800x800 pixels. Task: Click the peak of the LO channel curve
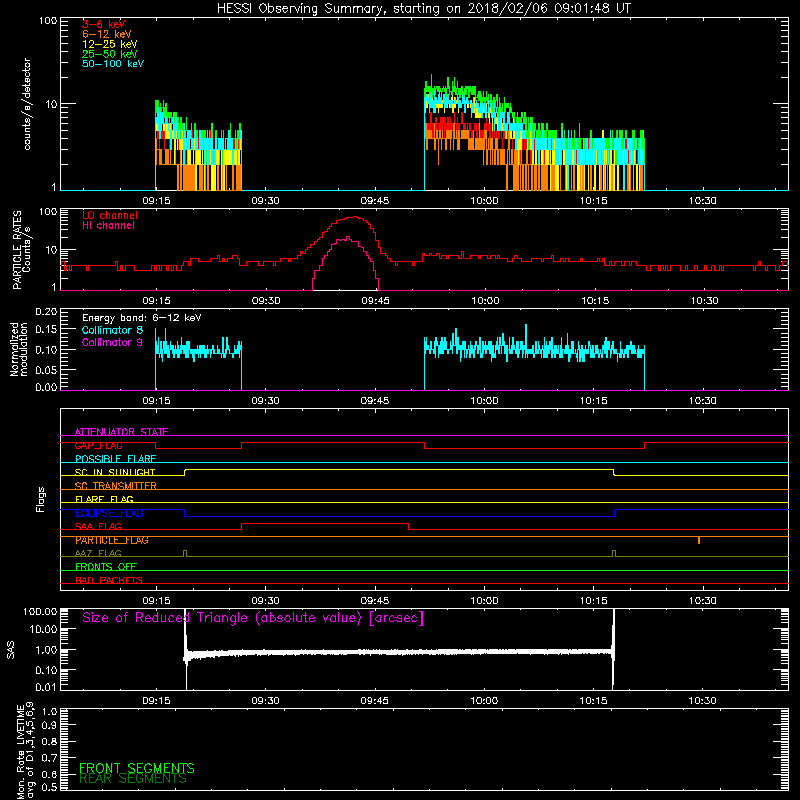pyautogui.click(x=353, y=217)
